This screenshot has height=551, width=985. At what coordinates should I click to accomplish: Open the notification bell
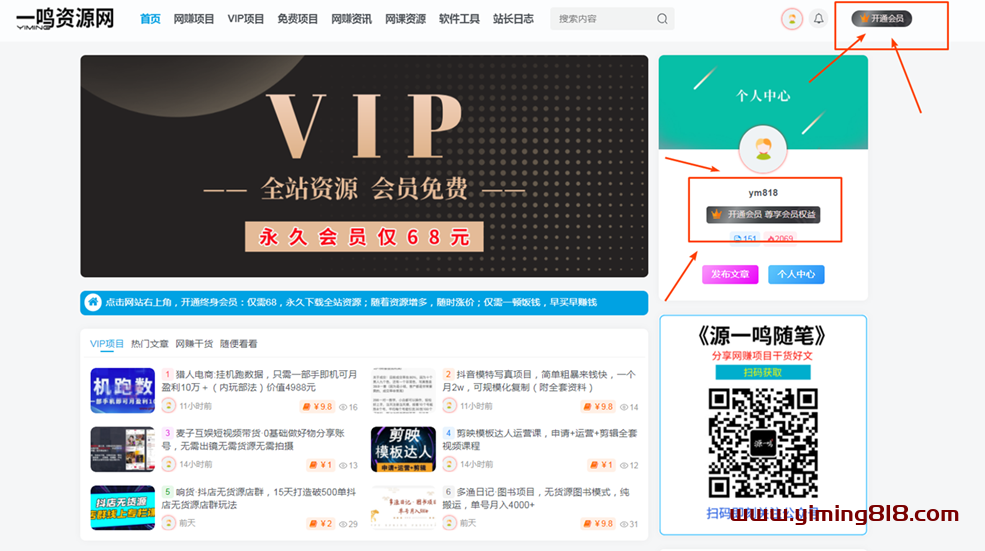[819, 19]
